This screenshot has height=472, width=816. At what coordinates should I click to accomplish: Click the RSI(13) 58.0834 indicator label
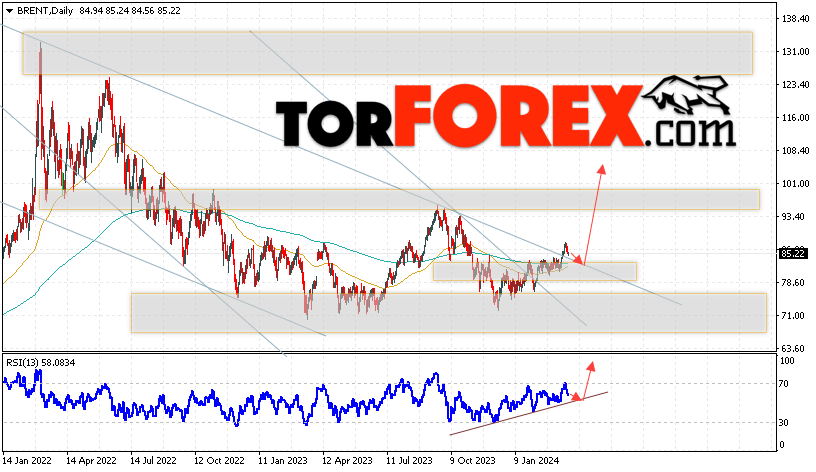tap(41, 363)
